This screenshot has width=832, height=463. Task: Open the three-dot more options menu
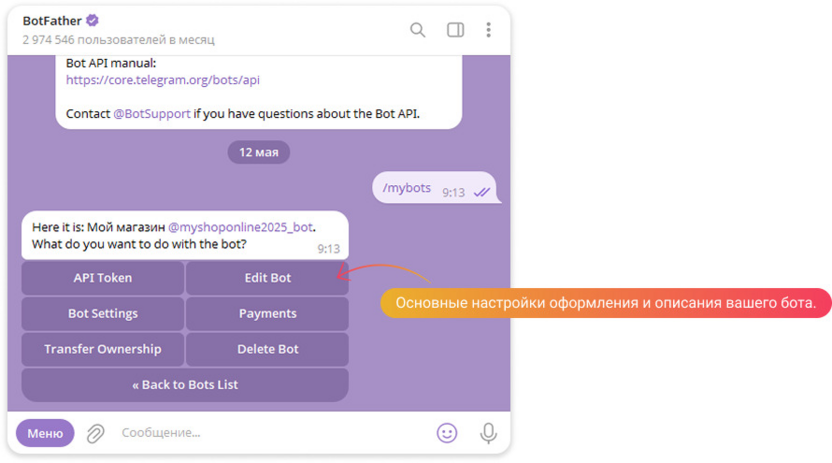click(488, 30)
